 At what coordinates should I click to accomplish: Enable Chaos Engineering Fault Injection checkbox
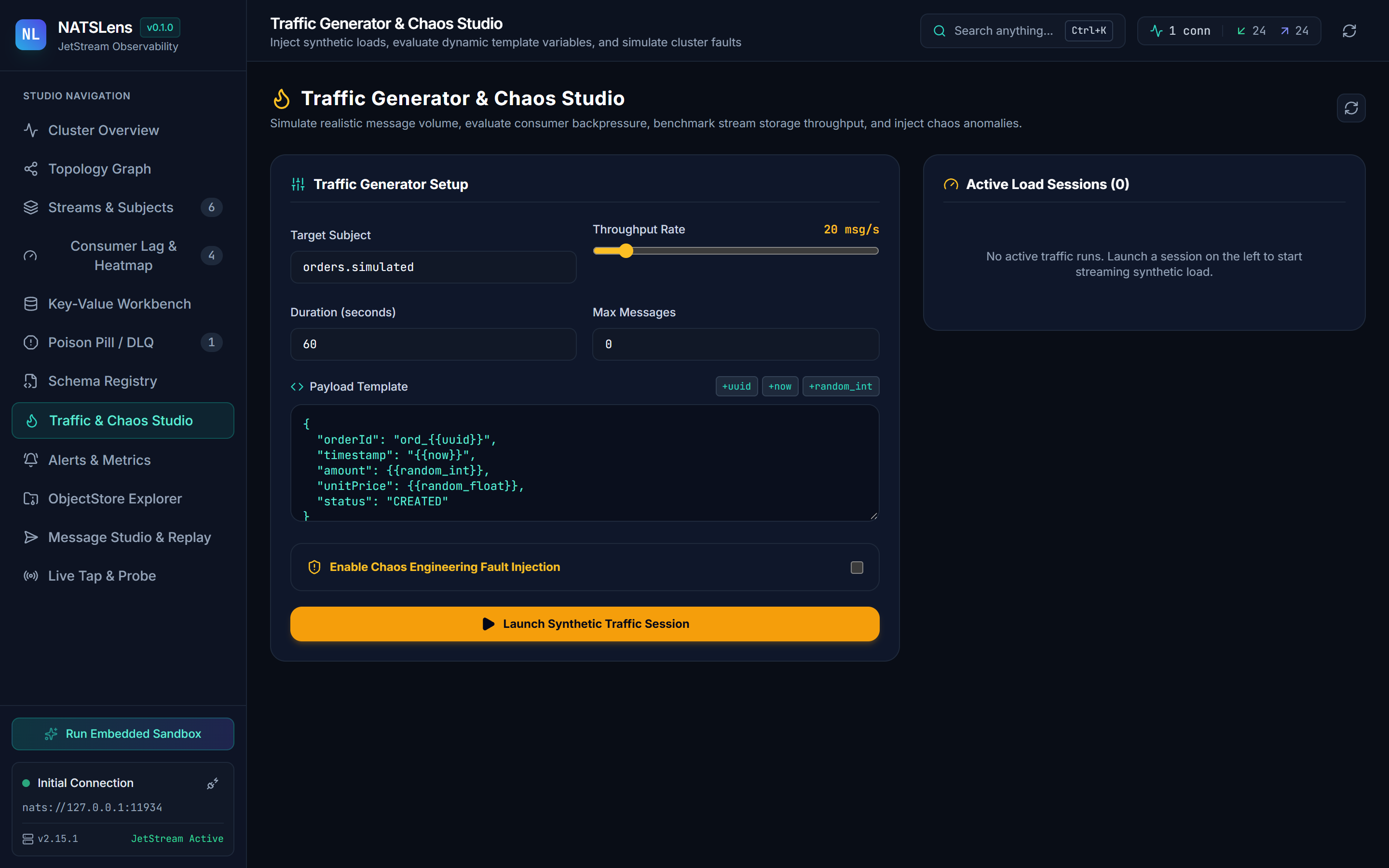857,568
